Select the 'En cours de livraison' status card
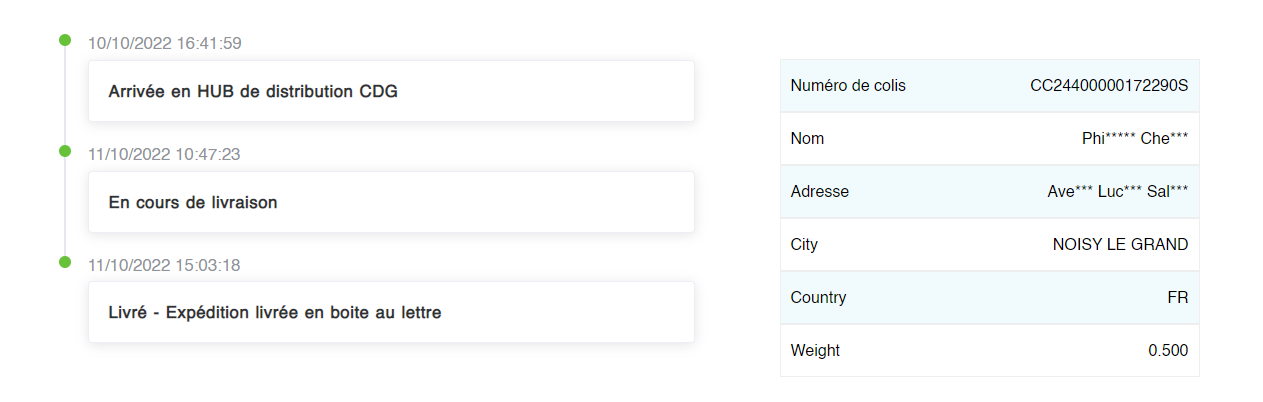The height and width of the screenshot is (402, 1263). [391, 203]
